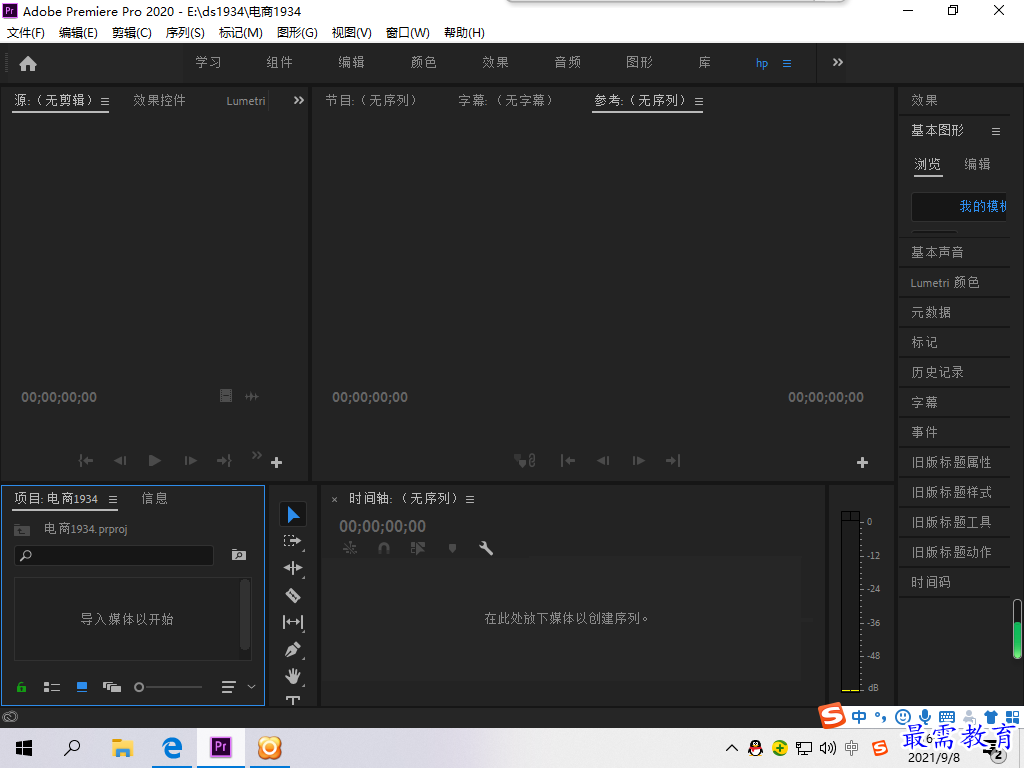The image size is (1024, 768).
Task: Open the 窗口(W) menu
Action: pyautogui.click(x=408, y=33)
